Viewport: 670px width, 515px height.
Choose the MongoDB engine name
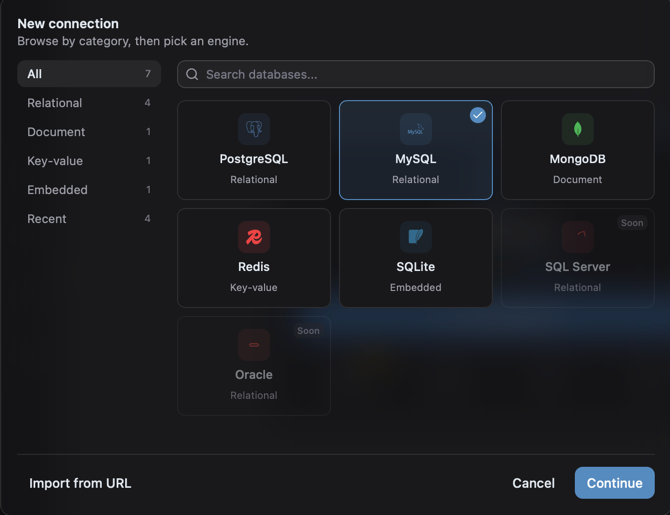[578, 159]
